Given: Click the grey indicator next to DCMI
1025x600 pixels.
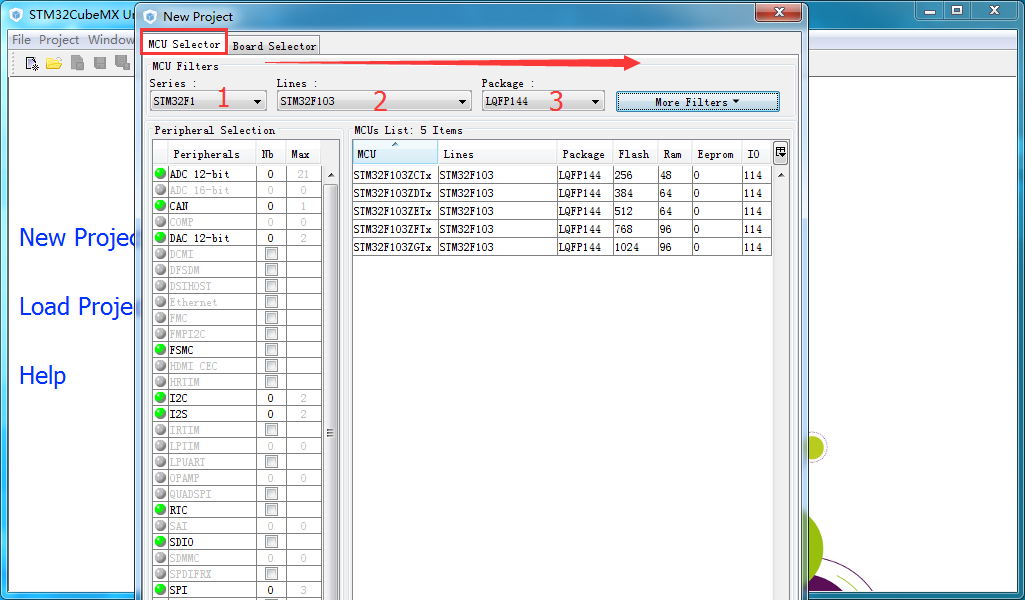Looking at the screenshot, I should [x=160, y=254].
